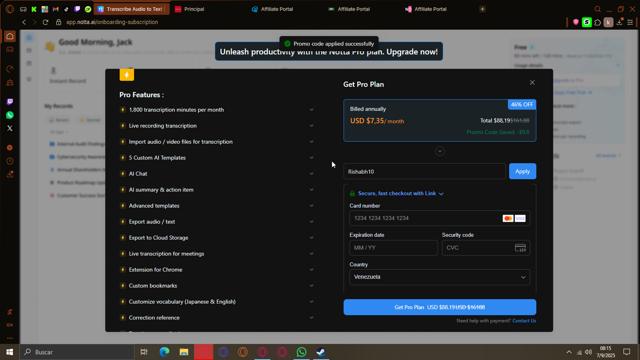Open the browser easy setup menu icon
Viewport: 640px width, 360px height.
(630, 22)
